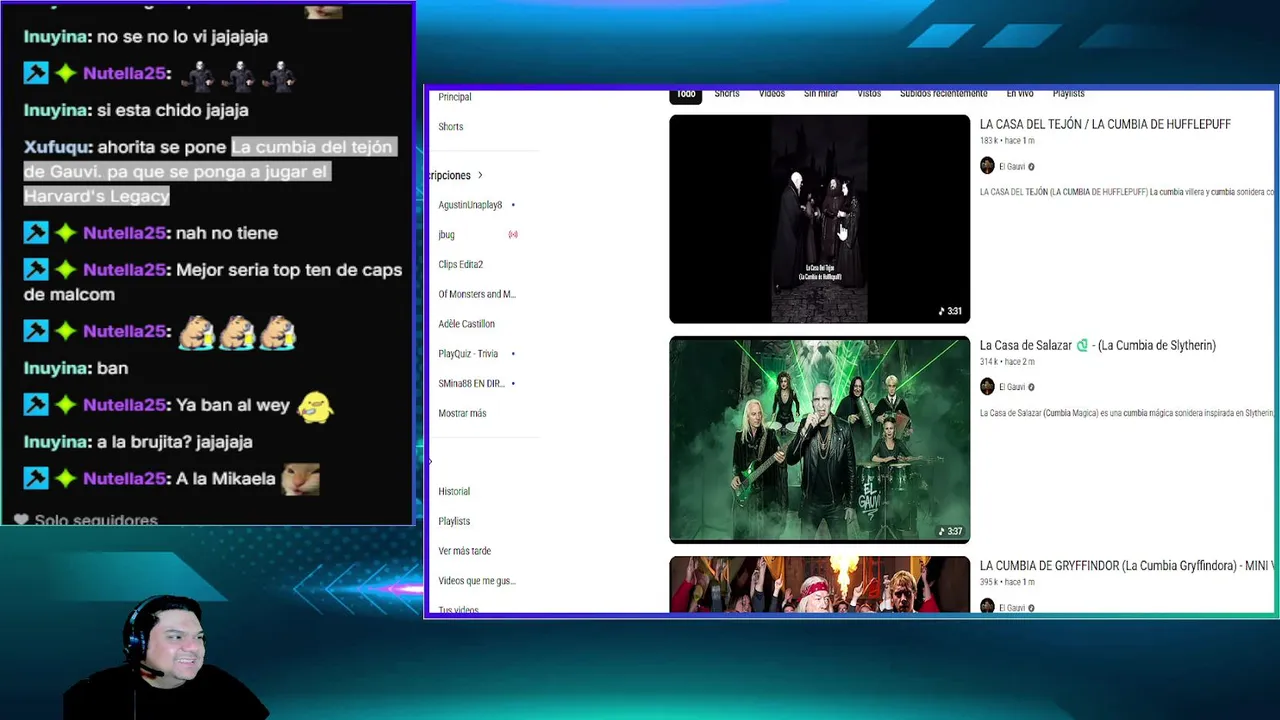Open La Cumbia de Gryffindor thumbnail
1280x720 pixels.
pyautogui.click(x=819, y=584)
